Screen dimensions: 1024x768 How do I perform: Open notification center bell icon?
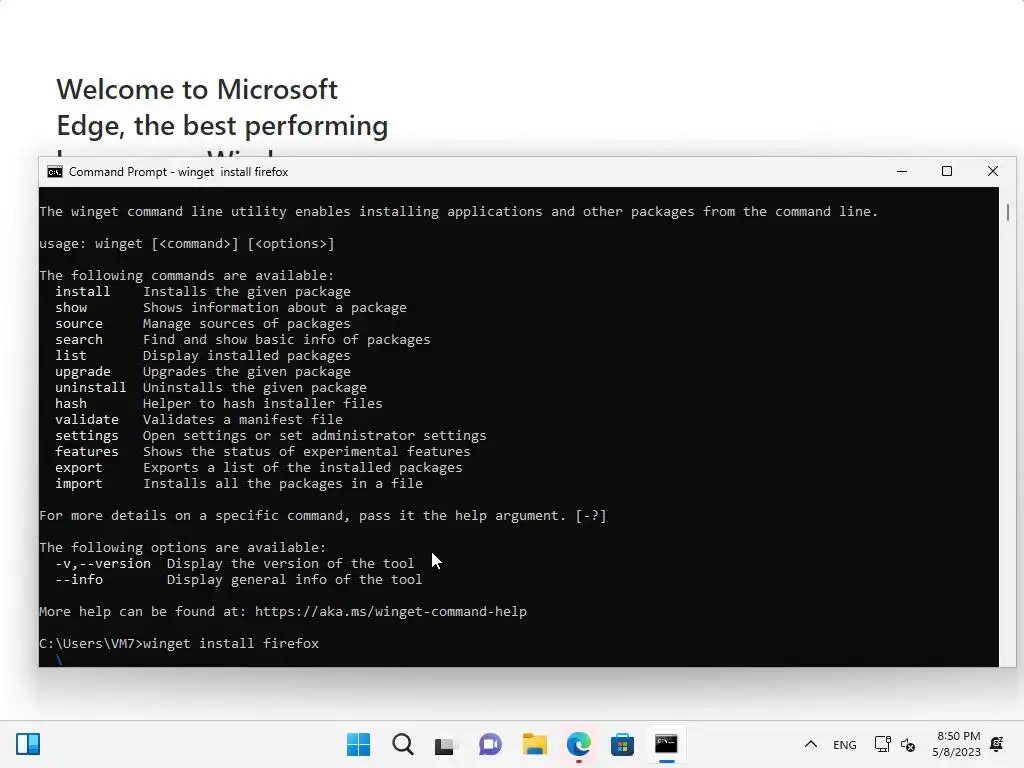tap(997, 744)
